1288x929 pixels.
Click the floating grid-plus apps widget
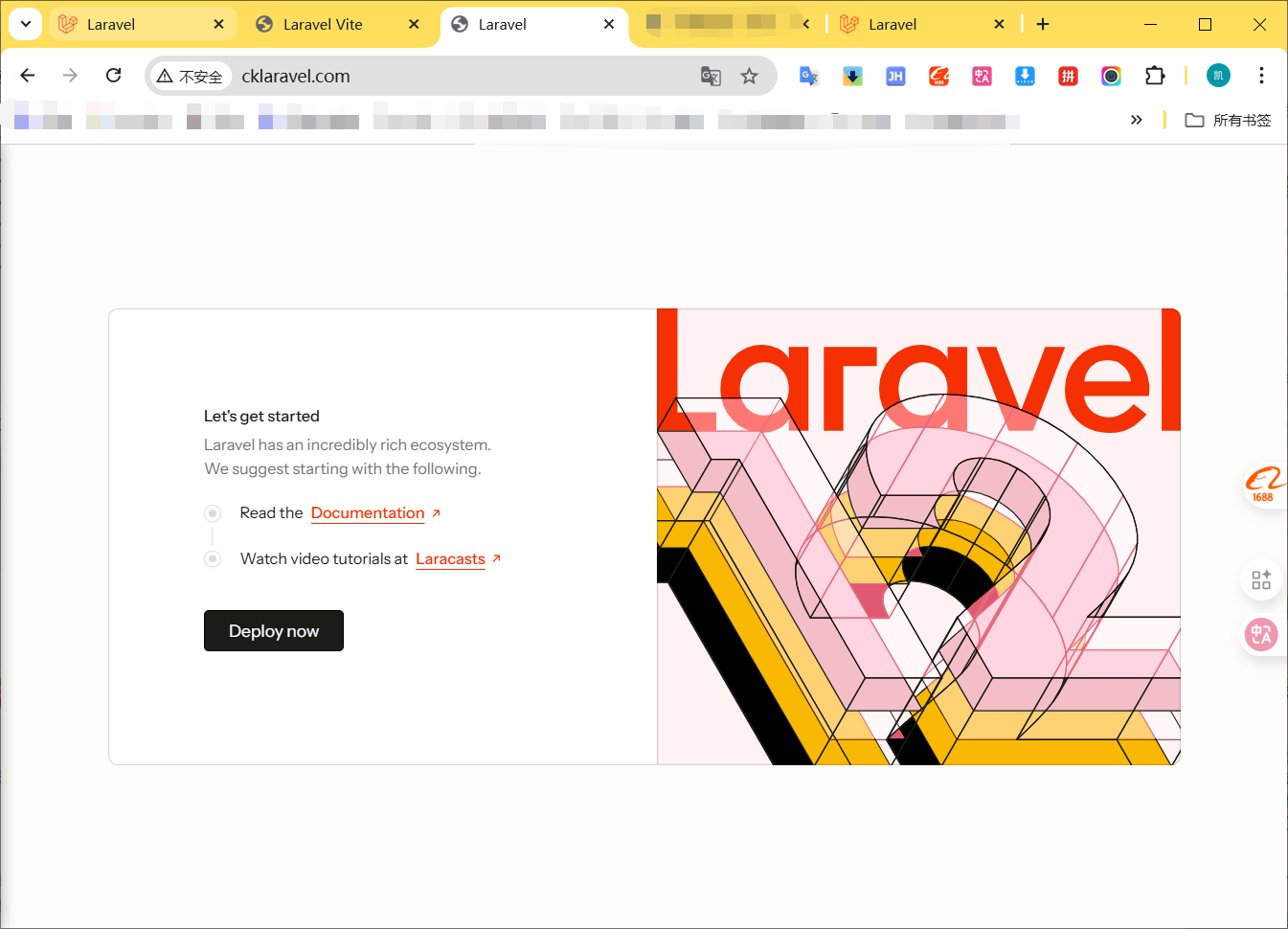click(1261, 579)
